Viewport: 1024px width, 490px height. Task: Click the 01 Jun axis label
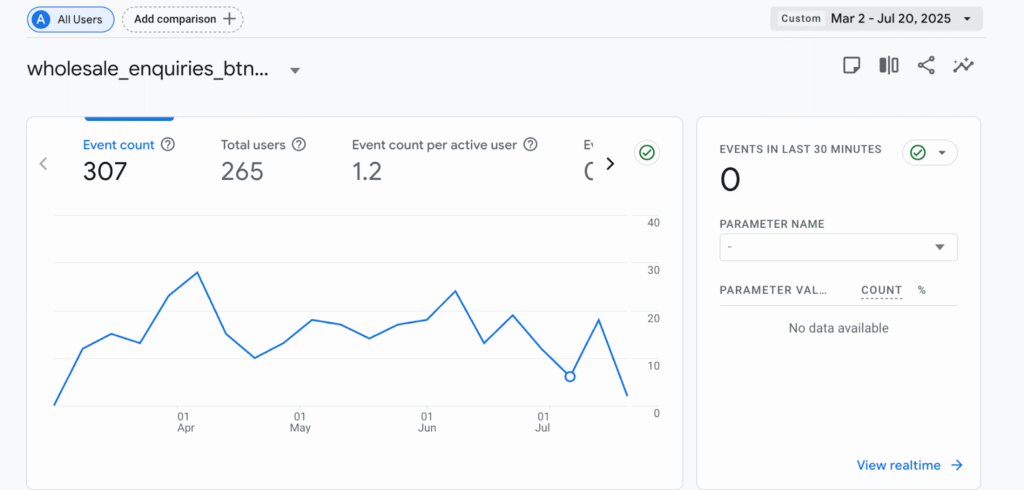pyautogui.click(x=426, y=422)
